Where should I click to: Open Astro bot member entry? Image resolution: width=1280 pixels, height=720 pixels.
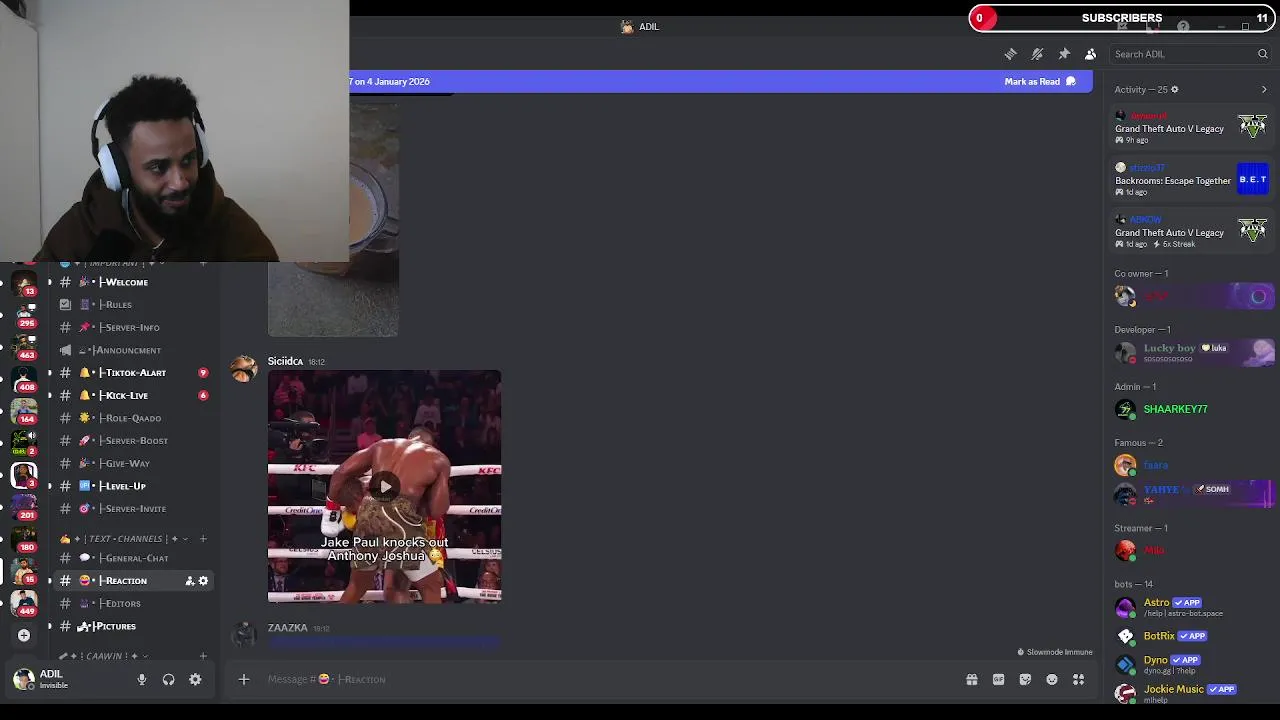pos(1190,607)
